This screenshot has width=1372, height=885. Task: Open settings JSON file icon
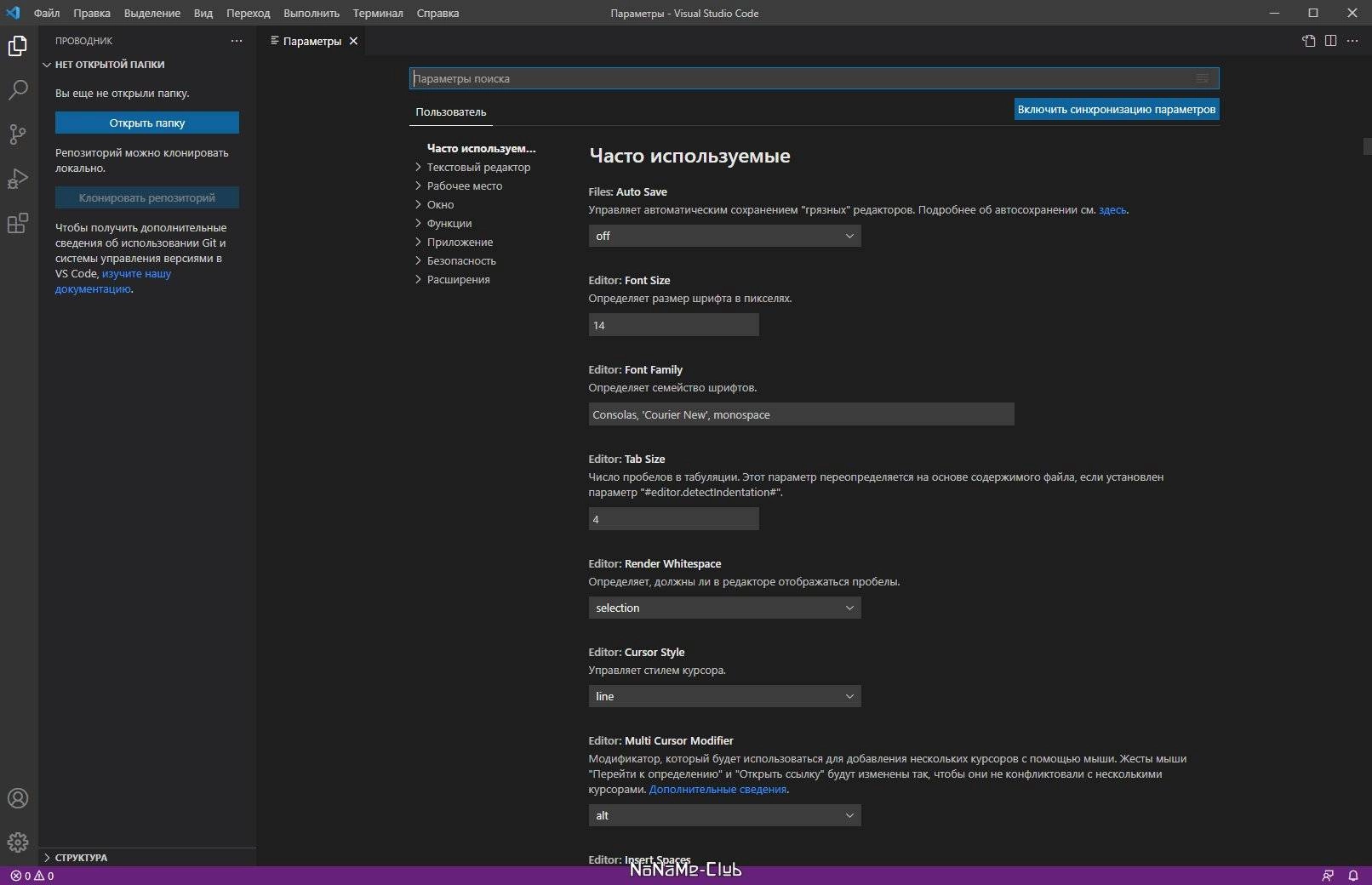(x=1309, y=41)
